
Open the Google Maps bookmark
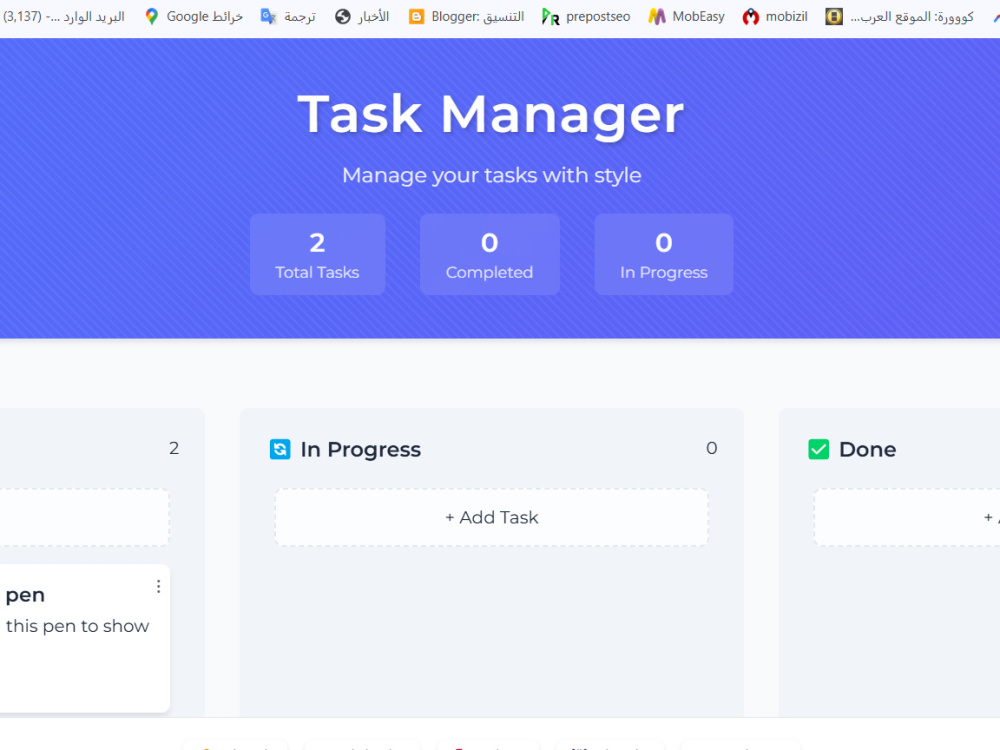pos(194,17)
